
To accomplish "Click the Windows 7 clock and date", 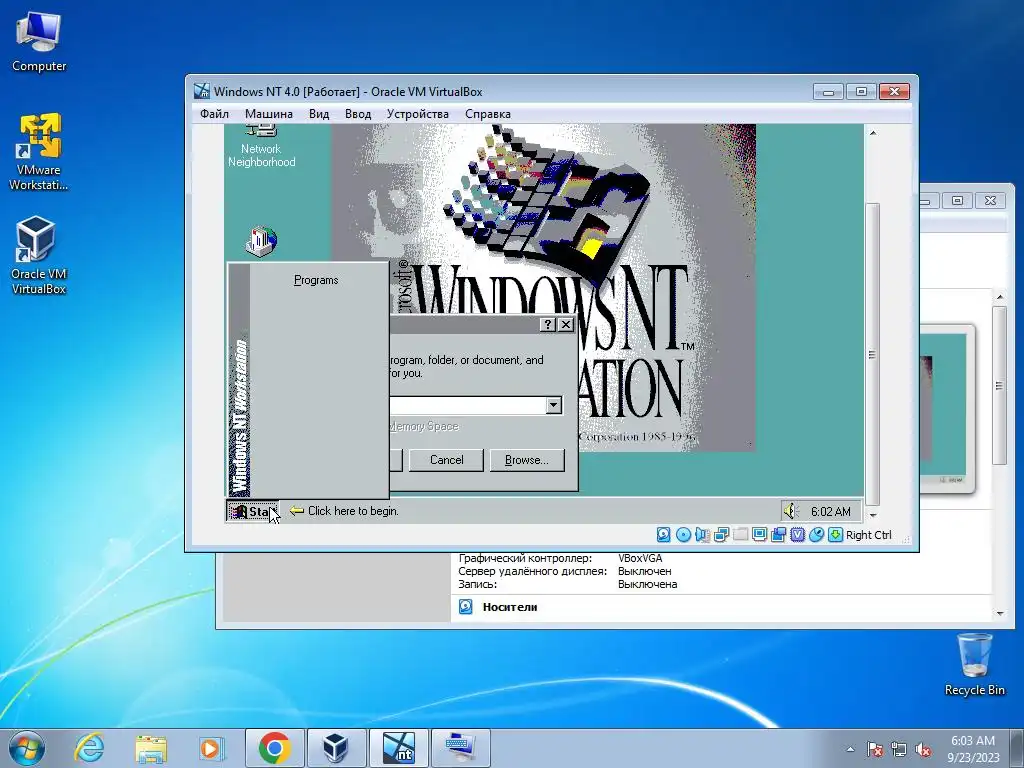I will 973,749.
